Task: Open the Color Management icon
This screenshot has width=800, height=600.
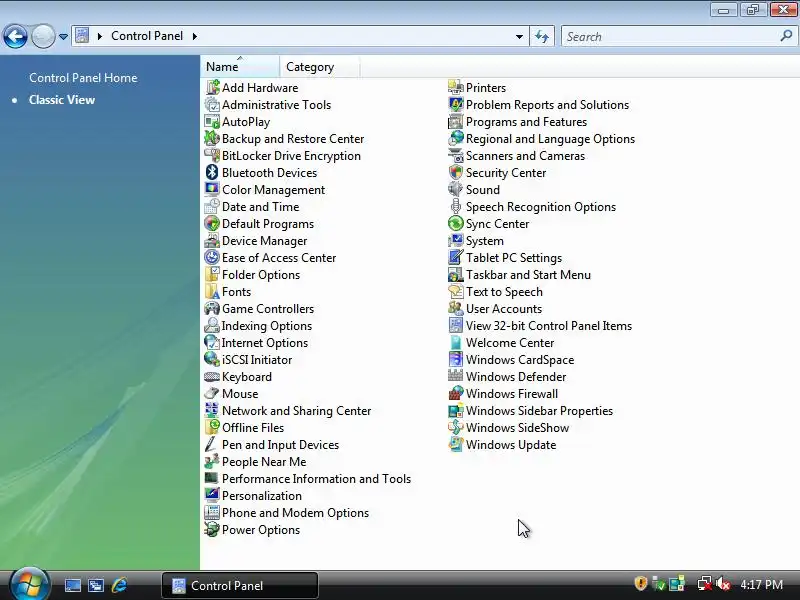Action: (x=212, y=189)
